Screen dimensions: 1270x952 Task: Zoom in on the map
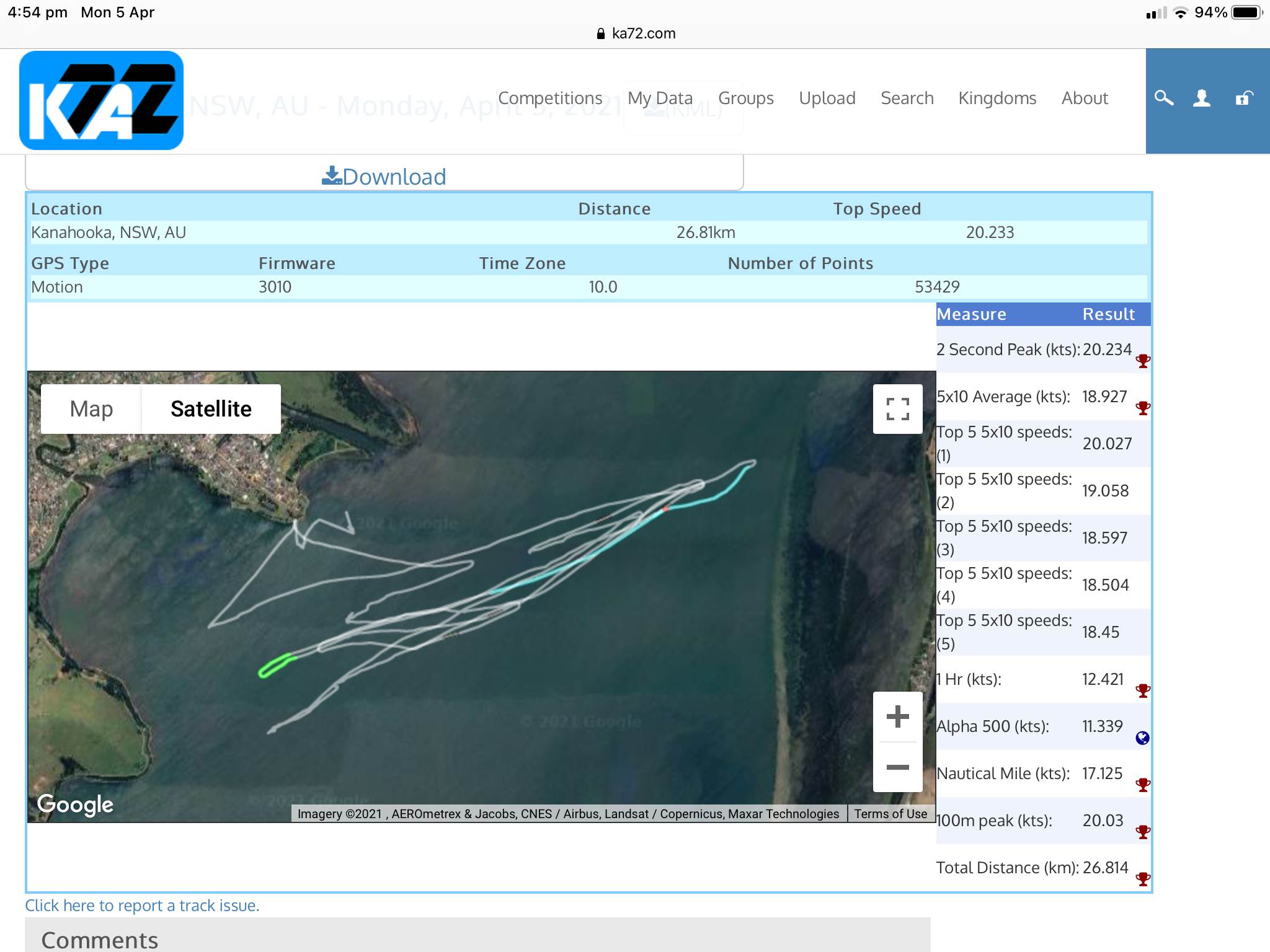pyautogui.click(x=897, y=716)
